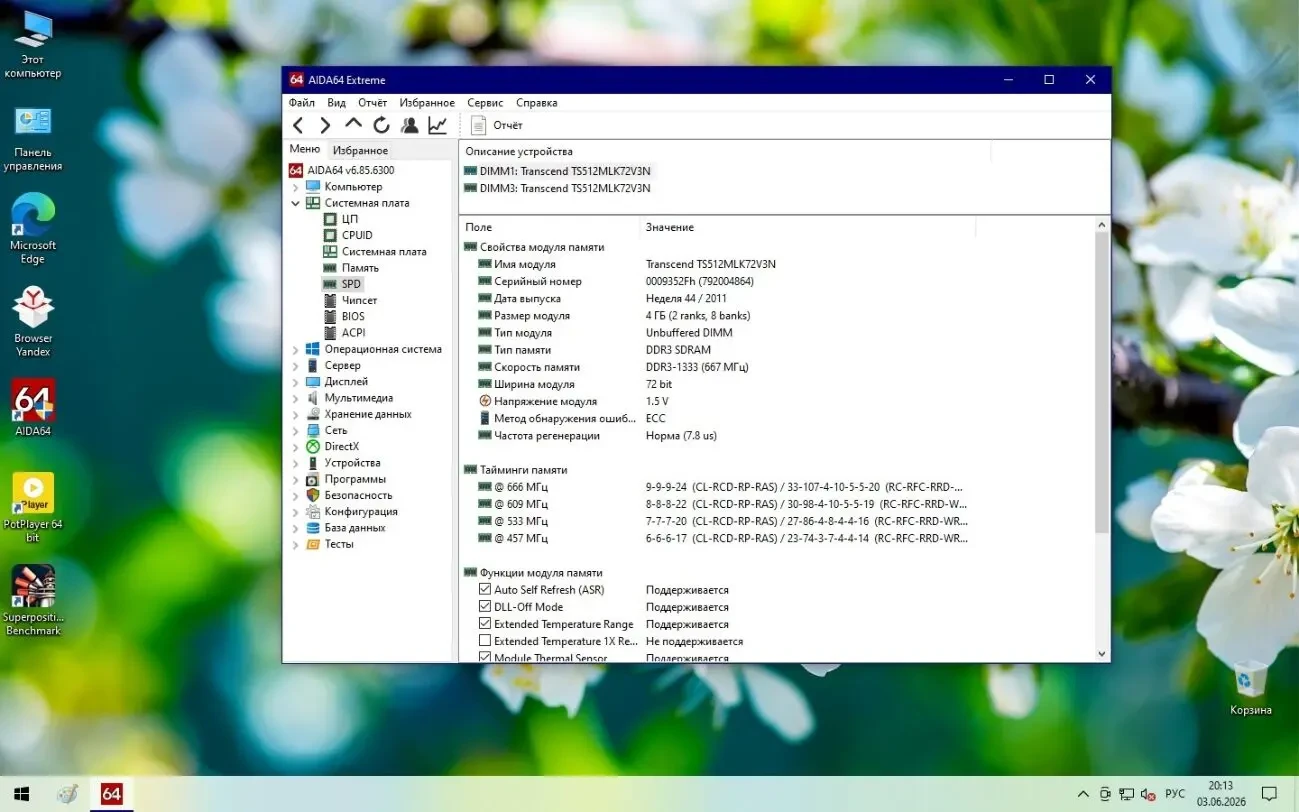Open the Справка menu
The width and height of the screenshot is (1299, 812).
[x=537, y=103]
